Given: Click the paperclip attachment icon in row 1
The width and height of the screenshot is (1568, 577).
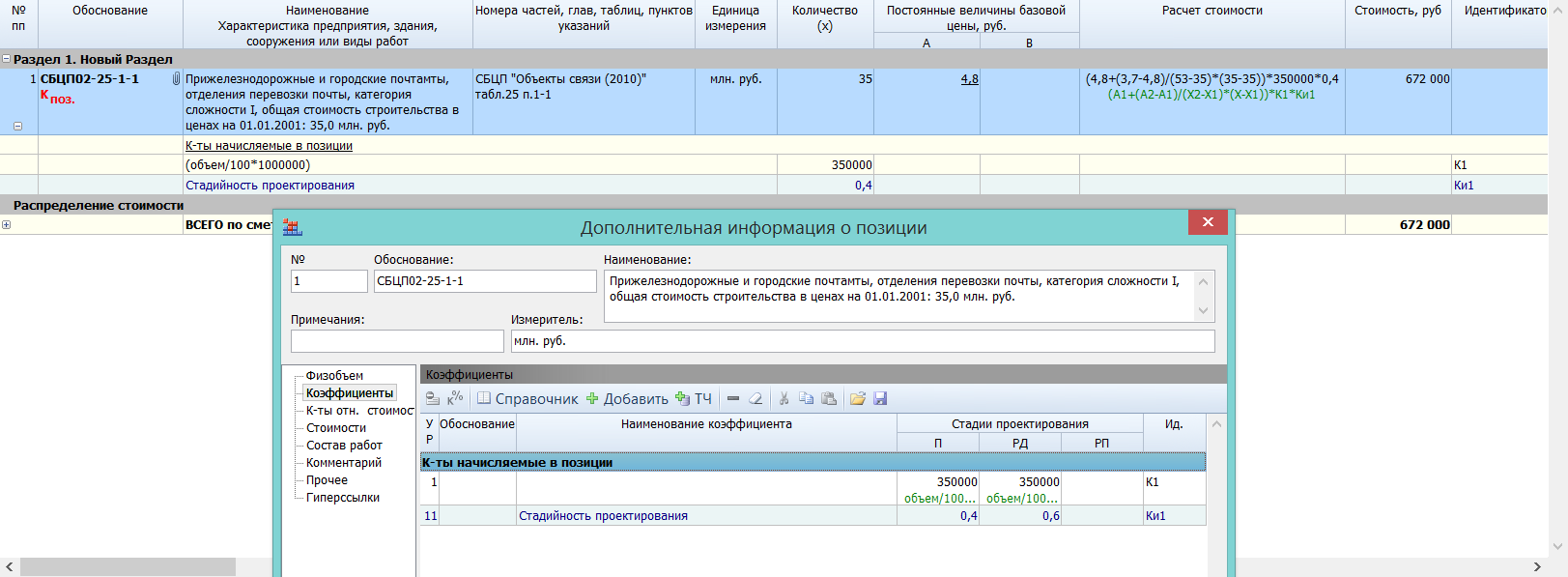Looking at the screenshot, I should (176, 79).
